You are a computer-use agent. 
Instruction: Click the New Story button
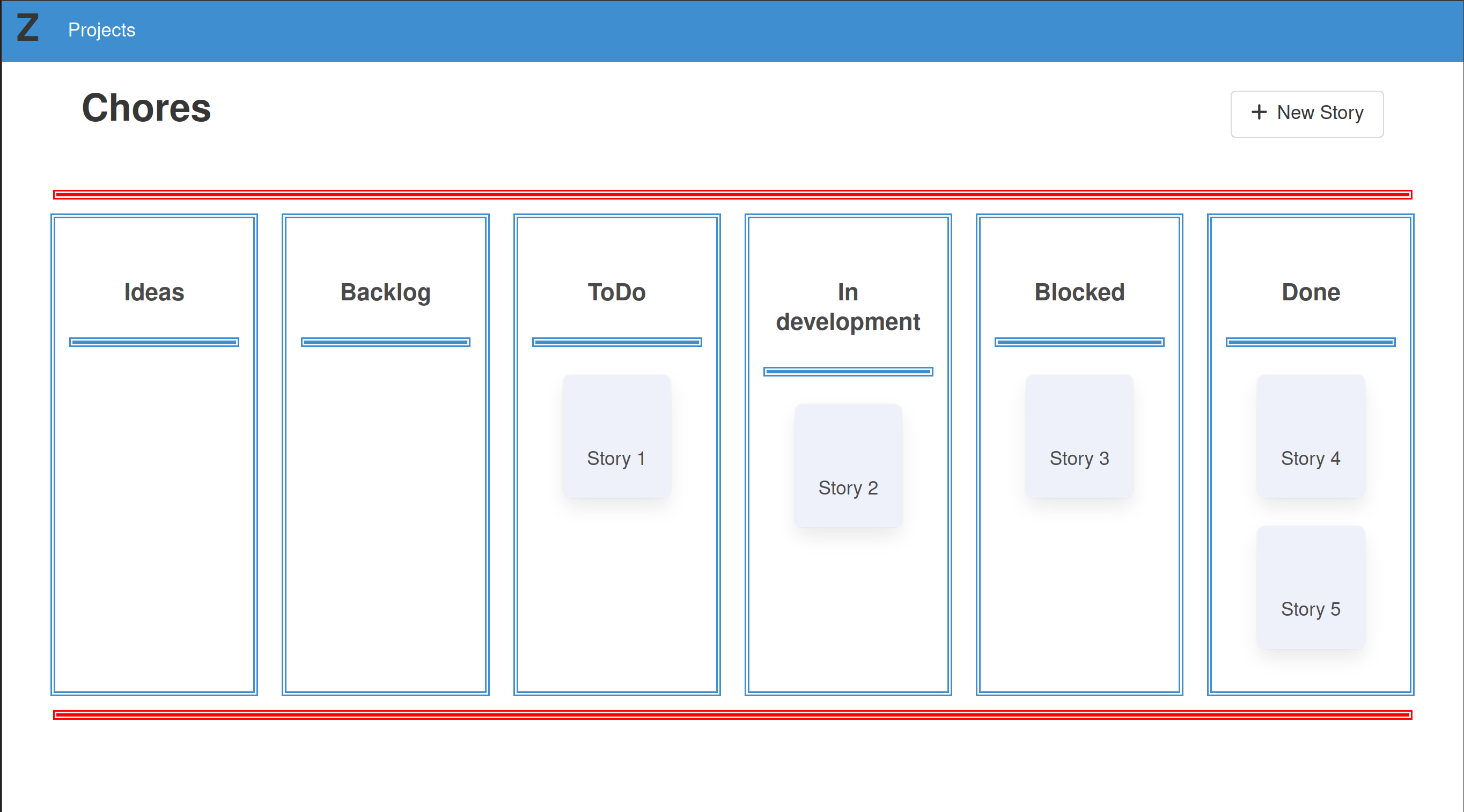1307,114
